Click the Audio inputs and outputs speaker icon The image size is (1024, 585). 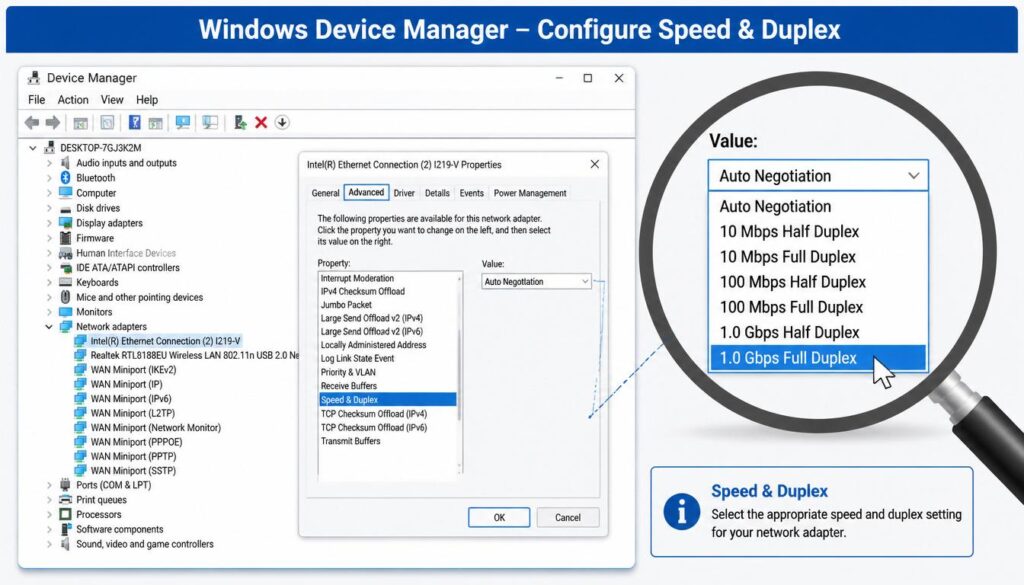pos(65,163)
